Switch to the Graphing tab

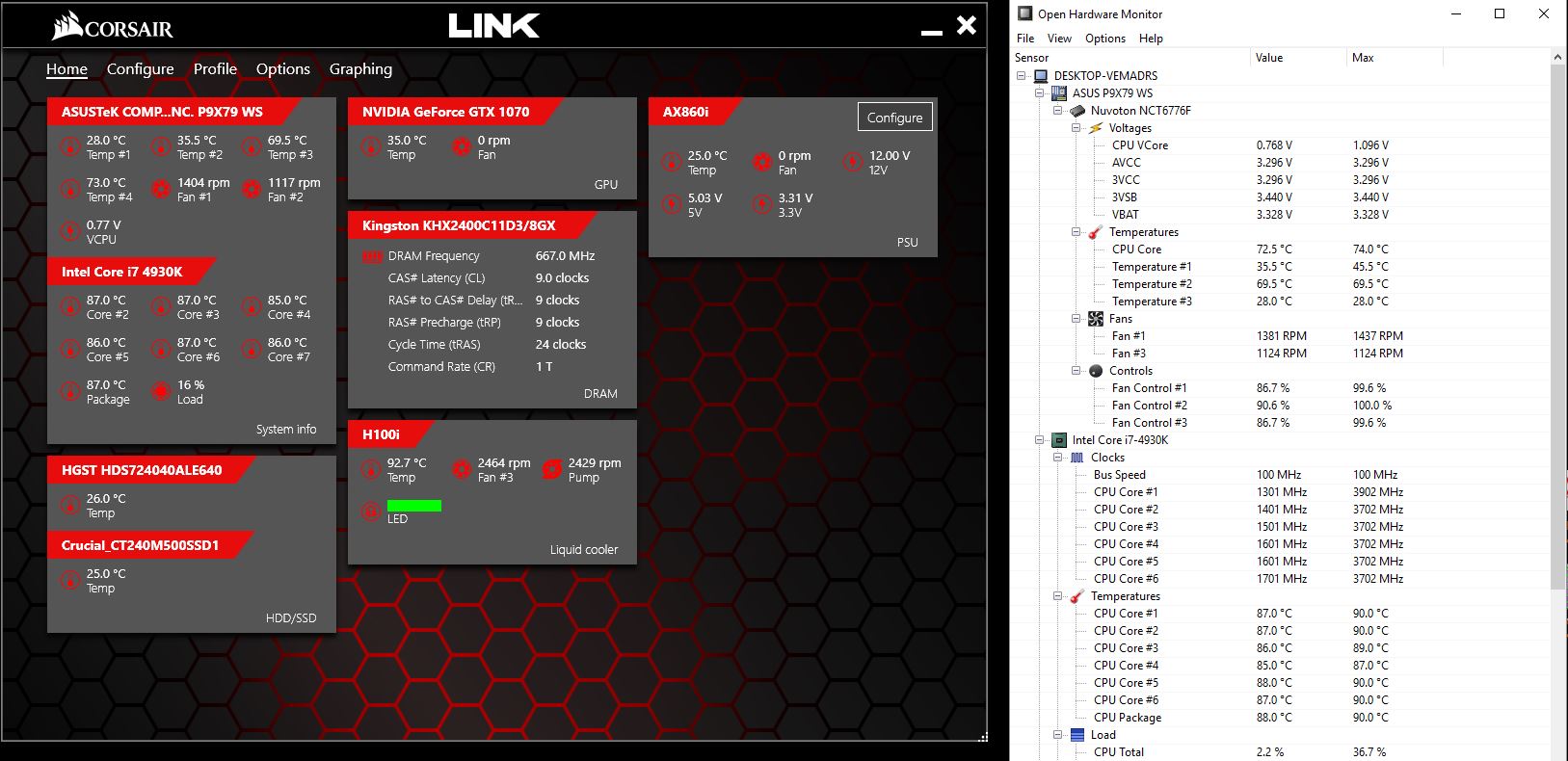360,68
